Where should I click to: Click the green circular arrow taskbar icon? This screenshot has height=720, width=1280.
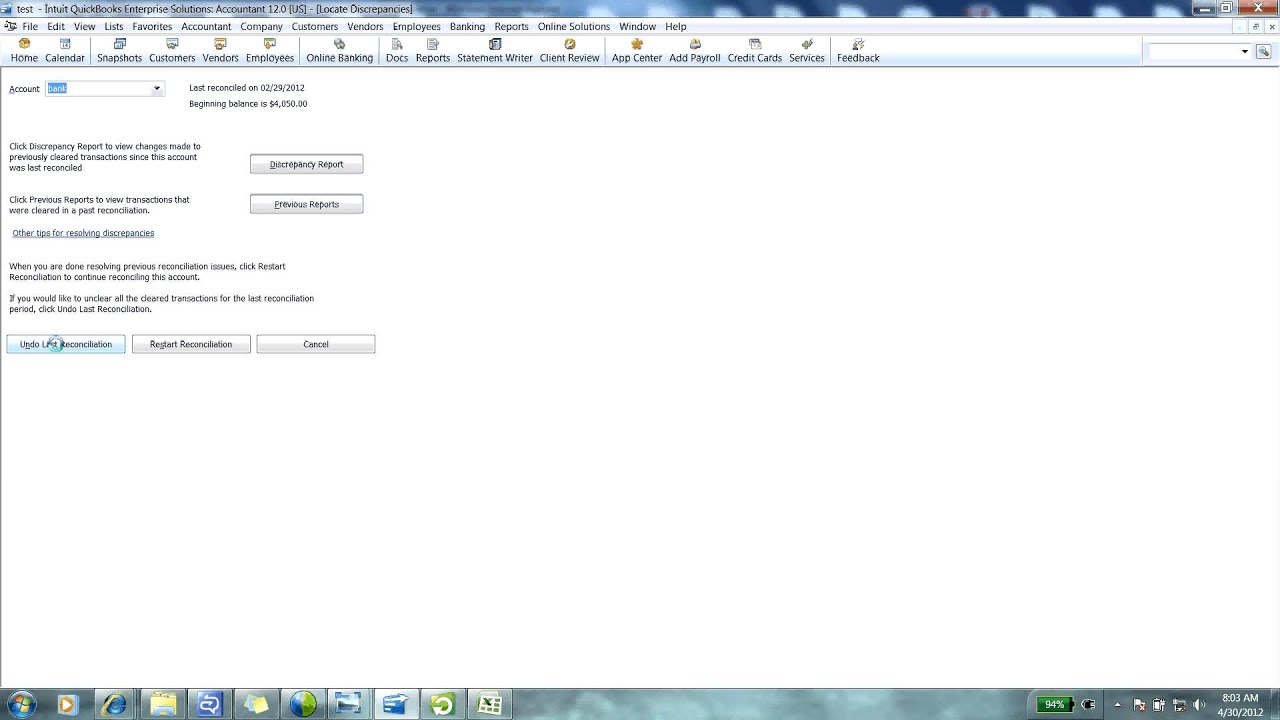tap(442, 704)
